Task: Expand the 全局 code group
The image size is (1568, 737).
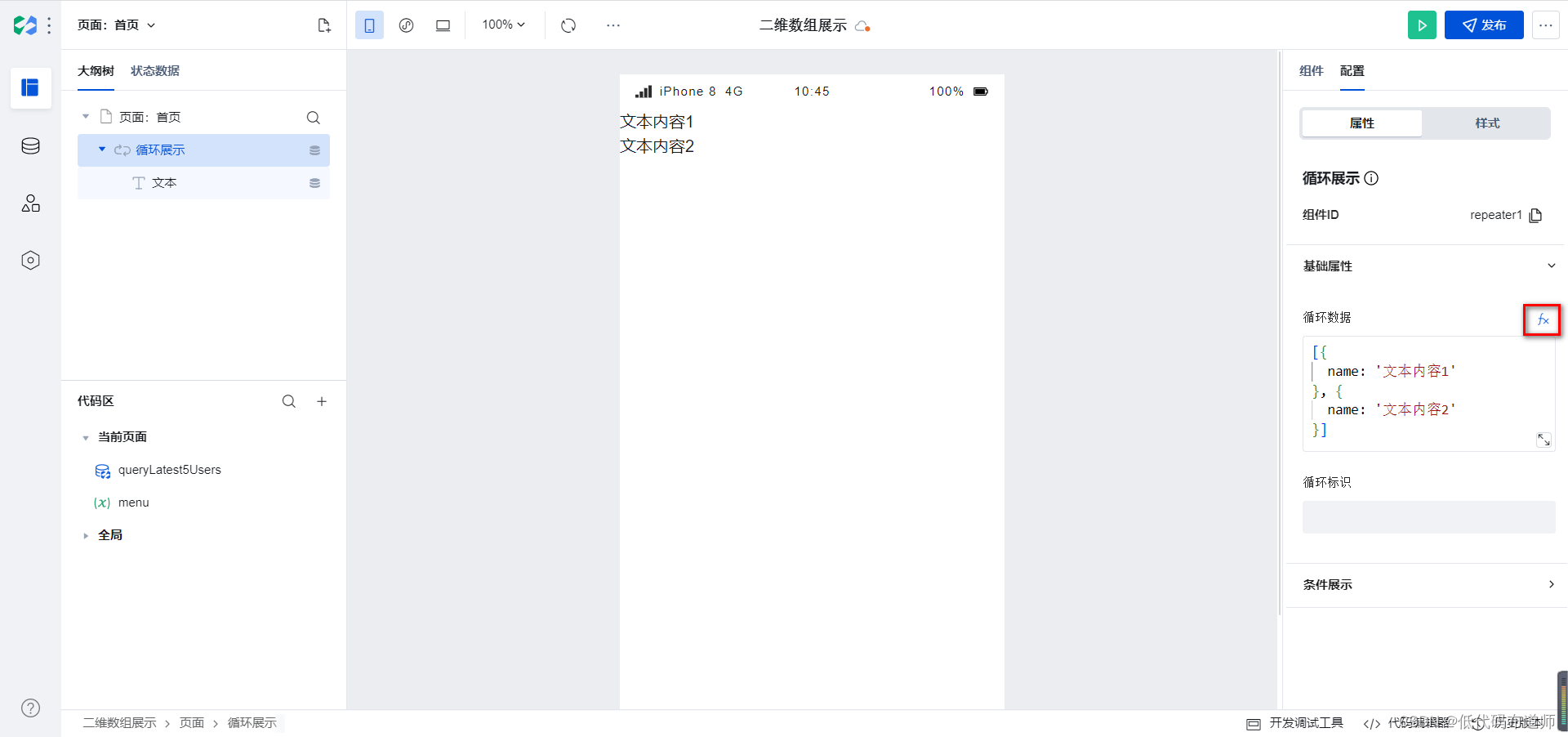Action: click(x=86, y=536)
